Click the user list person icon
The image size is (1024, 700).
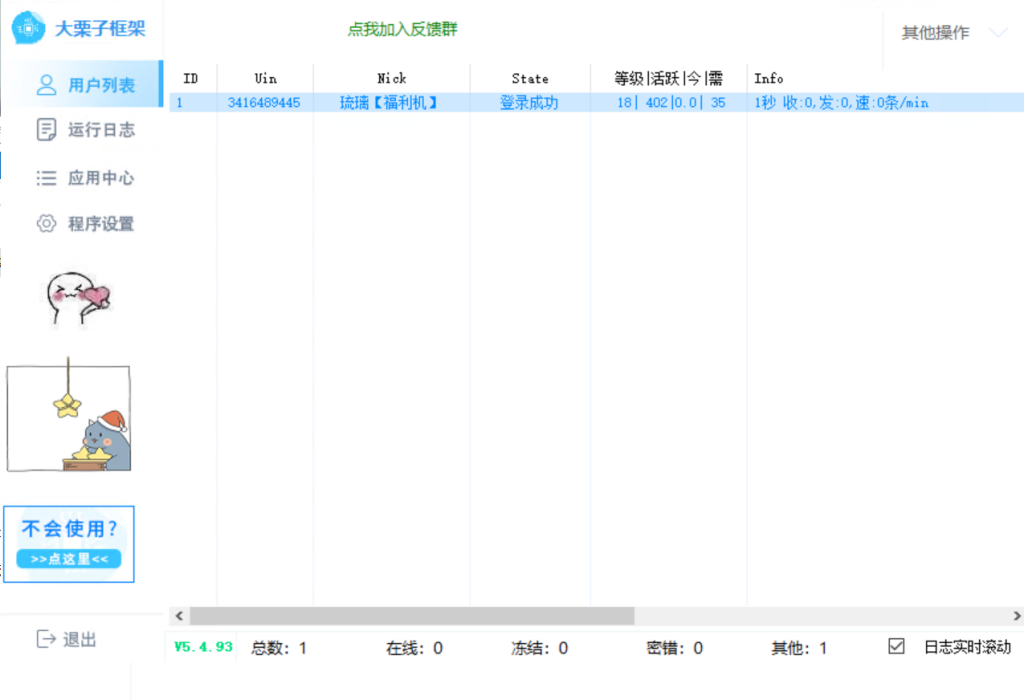[46, 85]
